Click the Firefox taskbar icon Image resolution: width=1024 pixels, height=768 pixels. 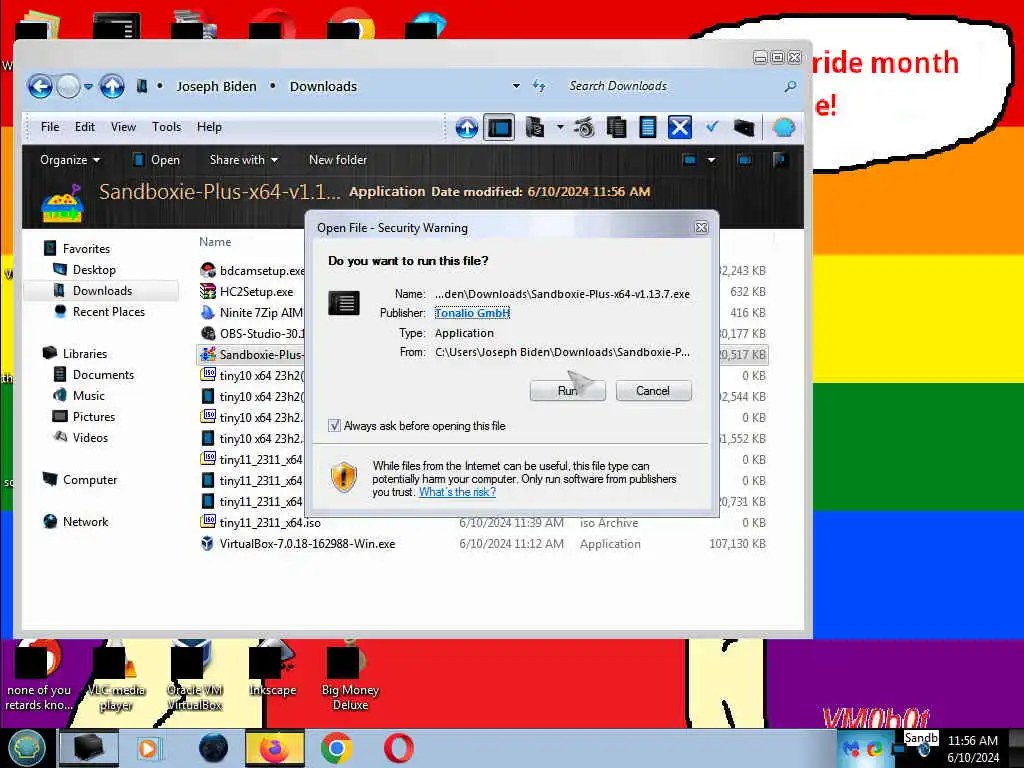point(275,748)
